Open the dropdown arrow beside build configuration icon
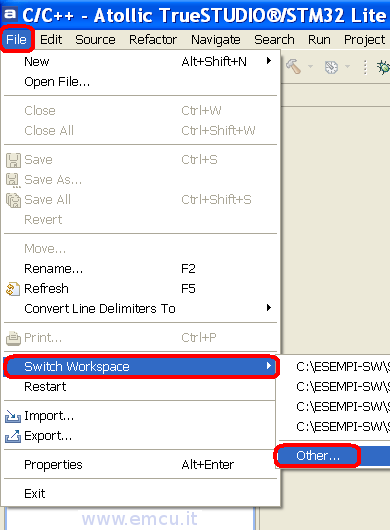The image size is (390, 530). pos(347,67)
